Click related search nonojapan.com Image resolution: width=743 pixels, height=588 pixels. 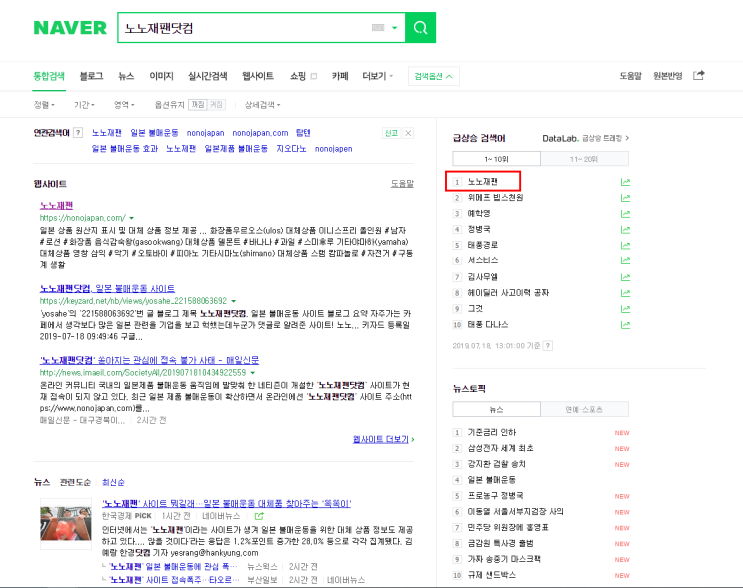coord(260,133)
